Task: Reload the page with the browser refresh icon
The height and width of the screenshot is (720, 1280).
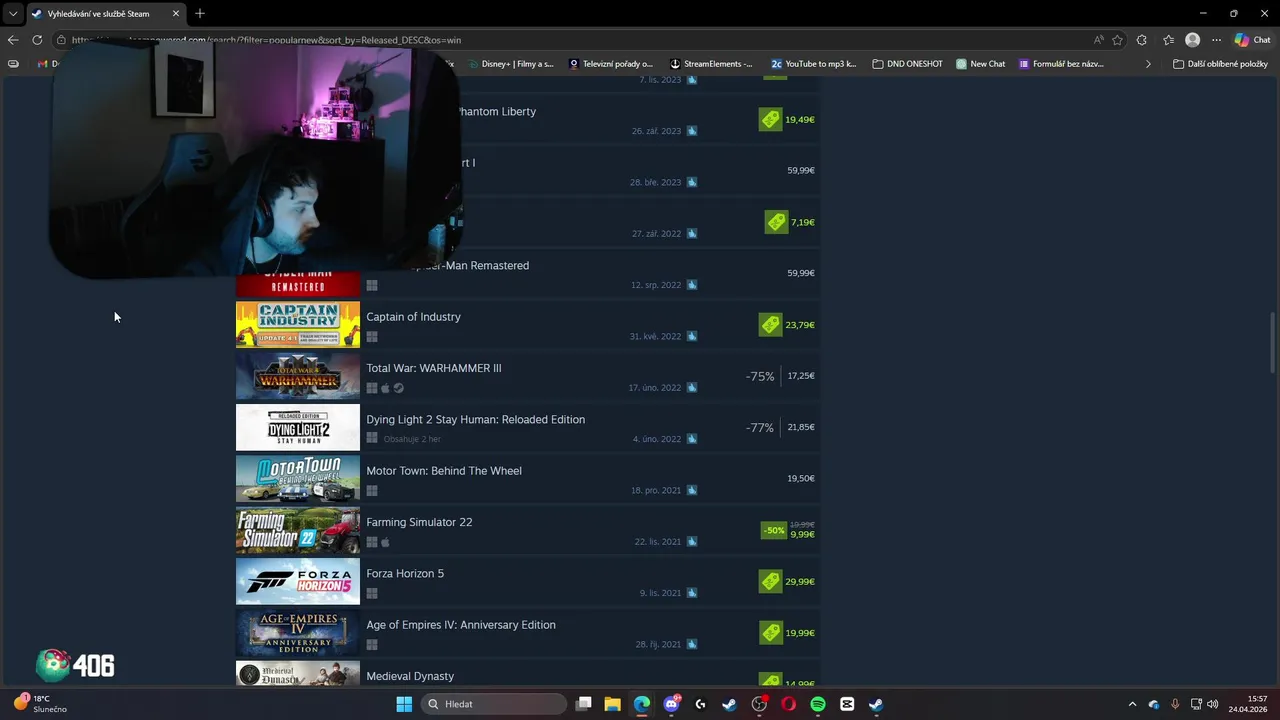Action: pos(37,40)
